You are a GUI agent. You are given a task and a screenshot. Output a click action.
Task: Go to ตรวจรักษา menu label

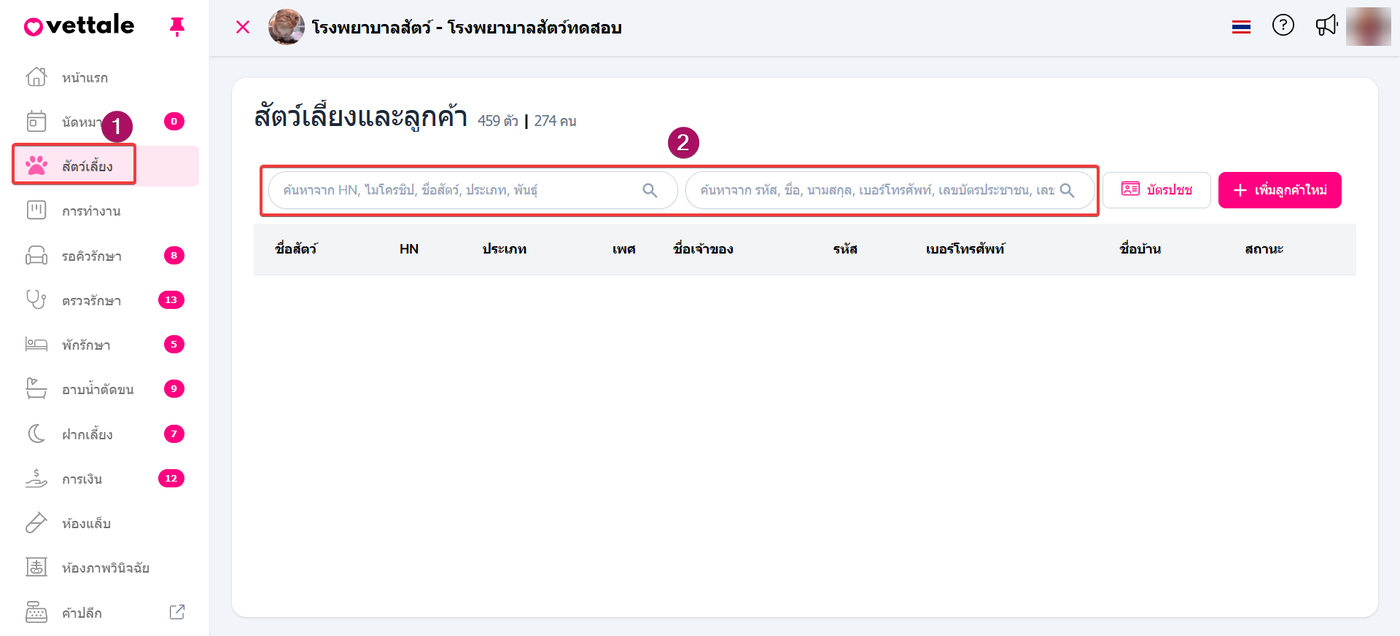pos(91,301)
